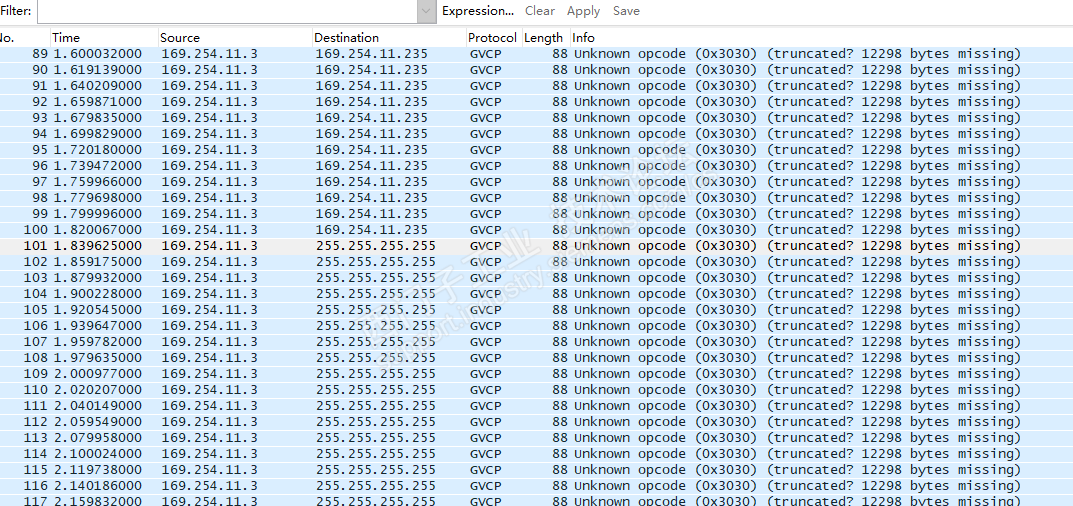Click GVCP protocol cell in packet 90
The width and height of the screenshot is (1073, 506).
tap(486, 70)
